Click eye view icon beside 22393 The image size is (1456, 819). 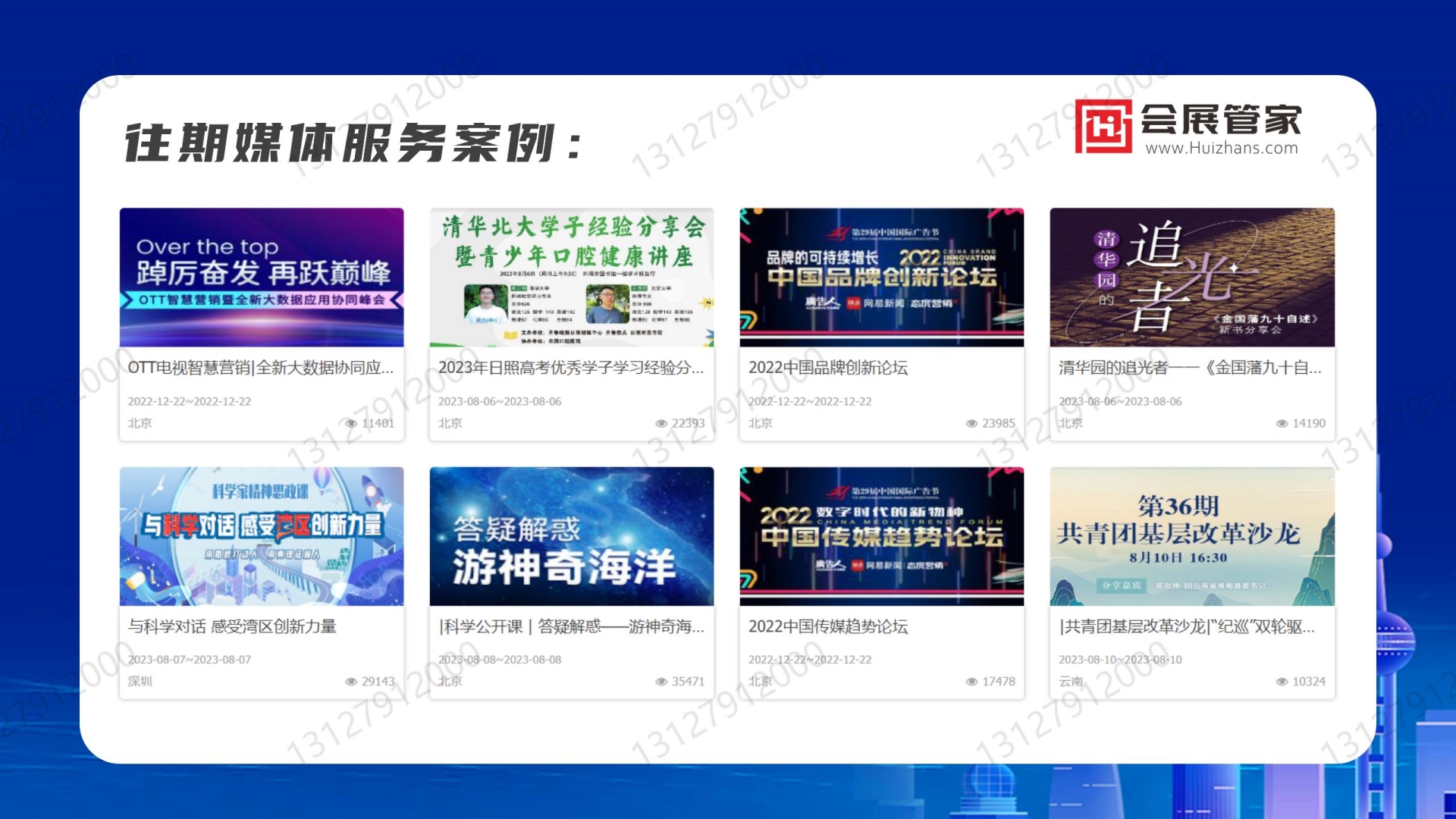point(661,424)
